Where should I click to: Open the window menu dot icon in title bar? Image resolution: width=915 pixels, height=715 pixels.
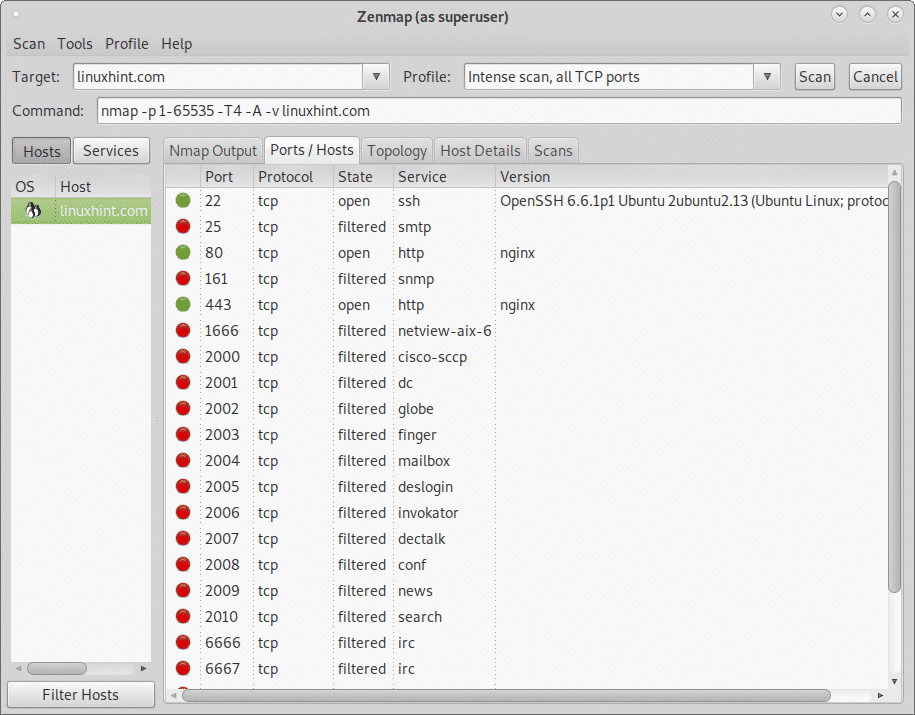[16, 14]
